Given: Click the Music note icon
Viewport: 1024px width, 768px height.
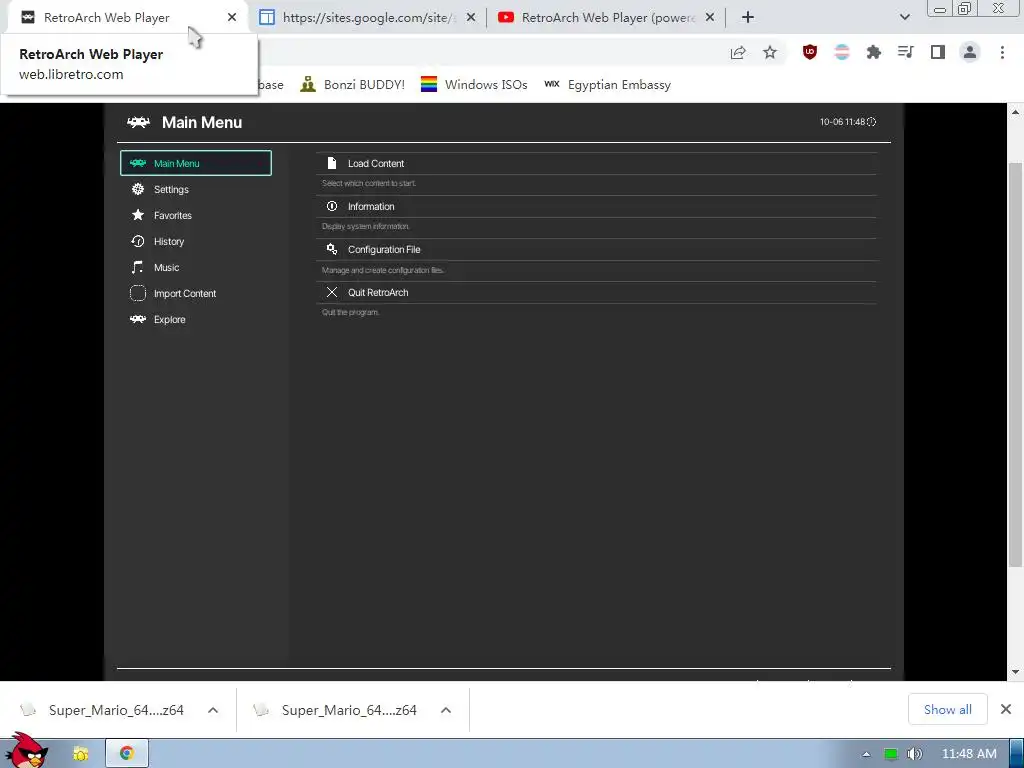Looking at the screenshot, I should click(x=137, y=267).
